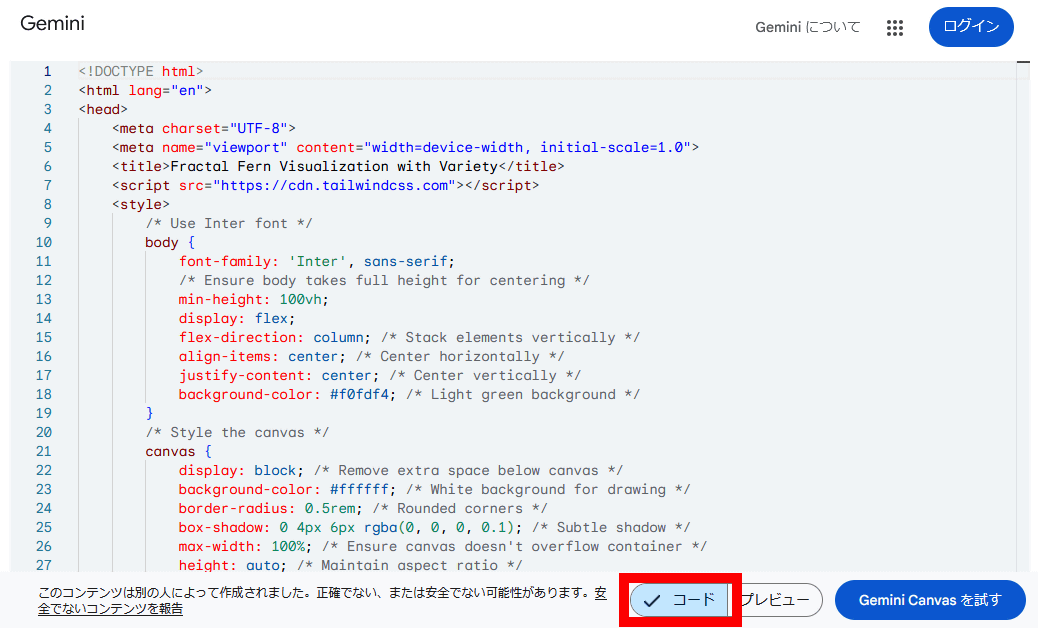Place cursor on the meta viewport line
Viewport: 1038px width, 628px height.
(400, 148)
